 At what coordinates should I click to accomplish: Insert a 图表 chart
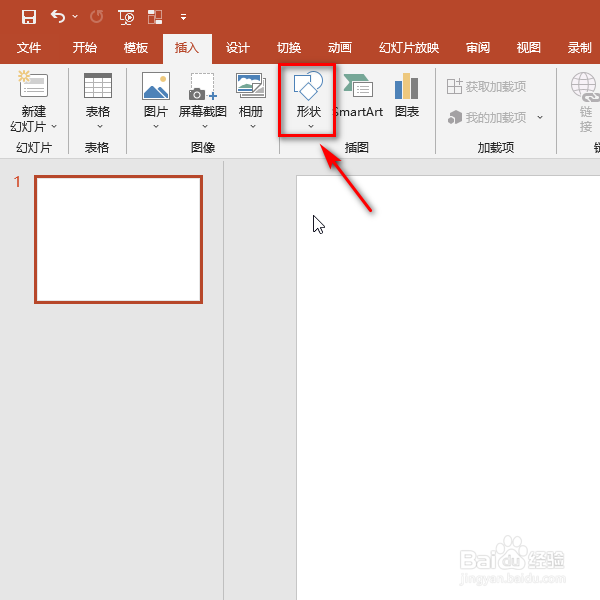407,96
